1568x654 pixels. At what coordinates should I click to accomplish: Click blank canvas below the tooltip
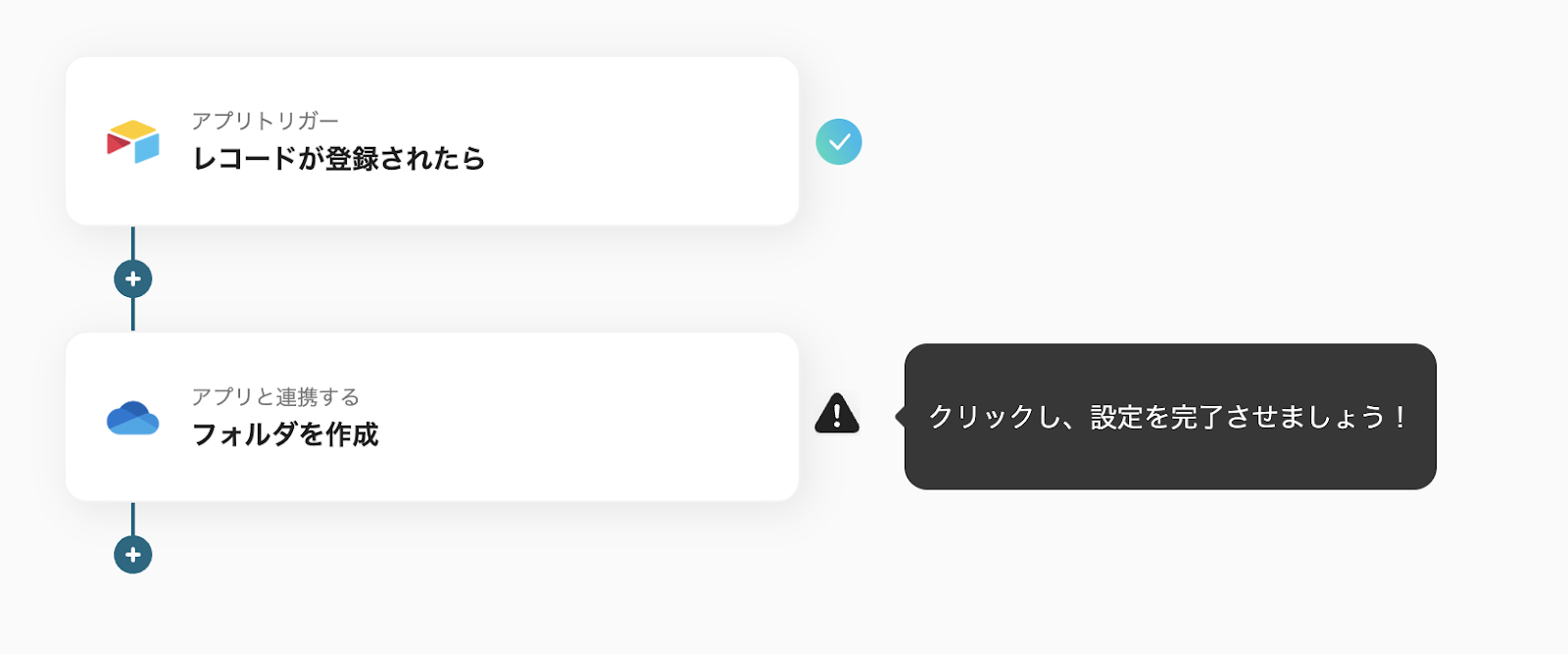(x=1169, y=569)
